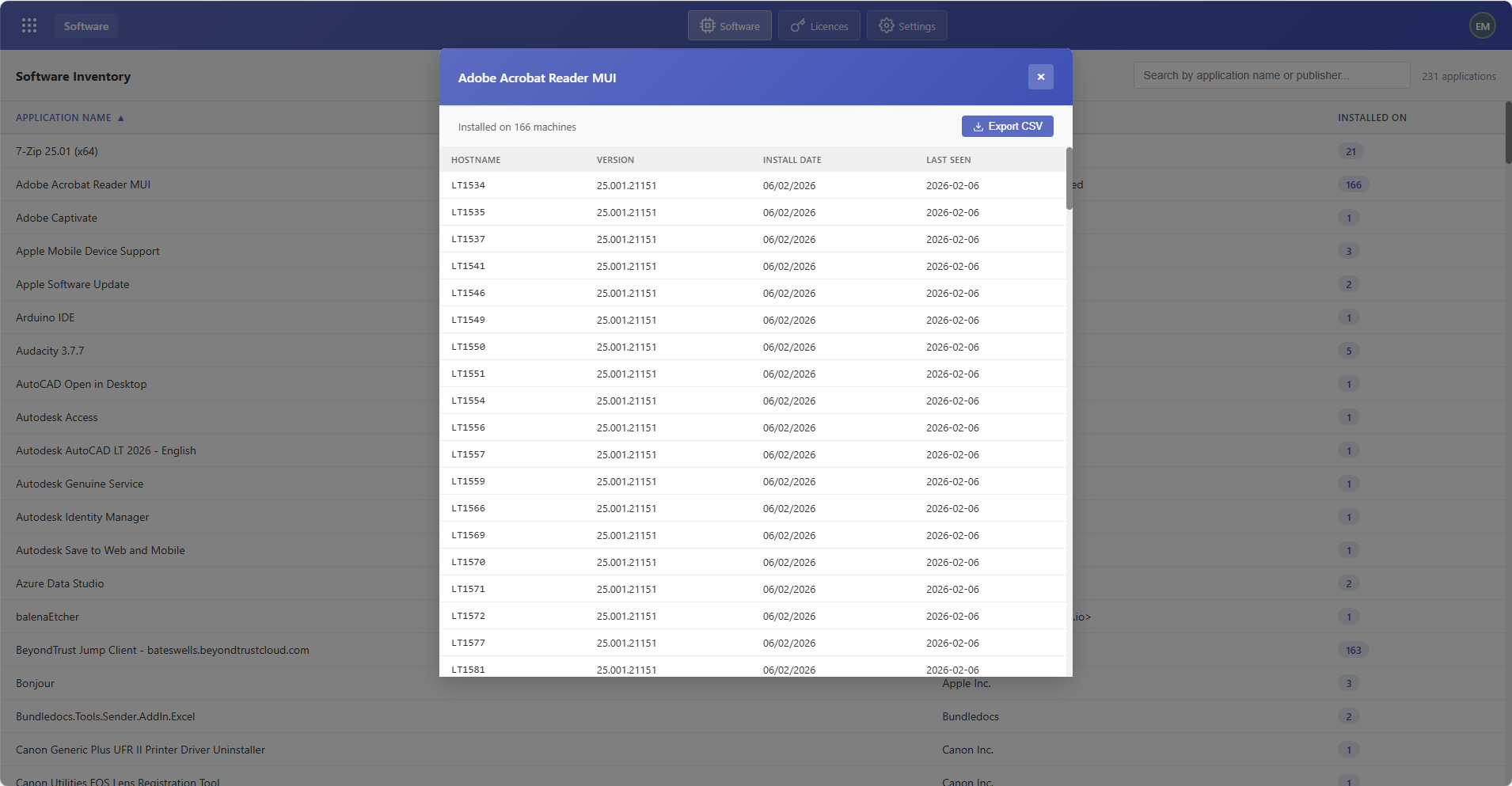Sort dialog table by Version column
This screenshot has width=1512, height=786.
click(x=615, y=160)
